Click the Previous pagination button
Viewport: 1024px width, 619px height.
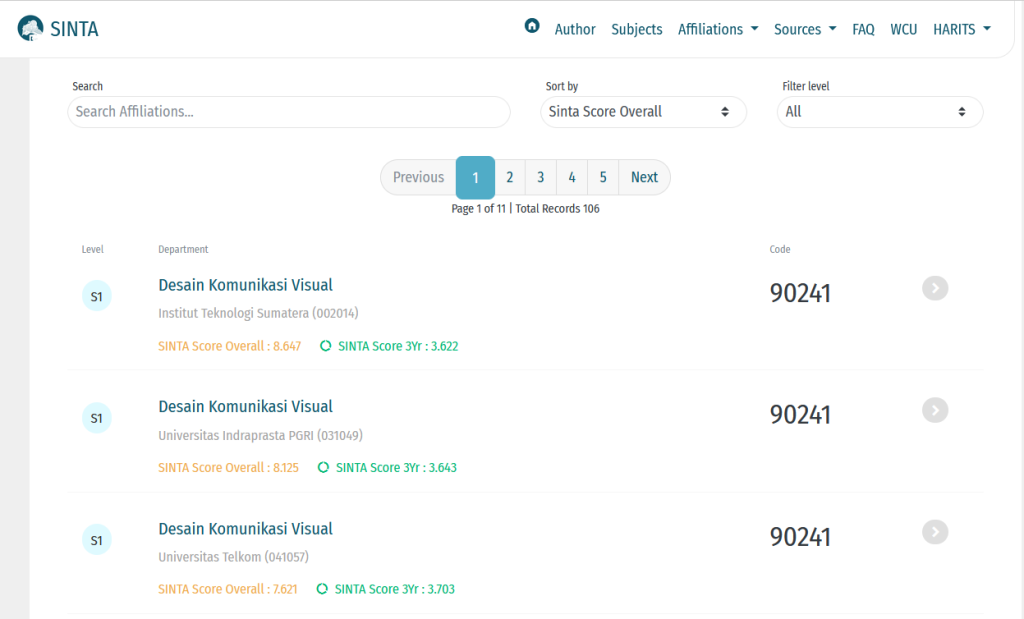(x=418, y=177)
